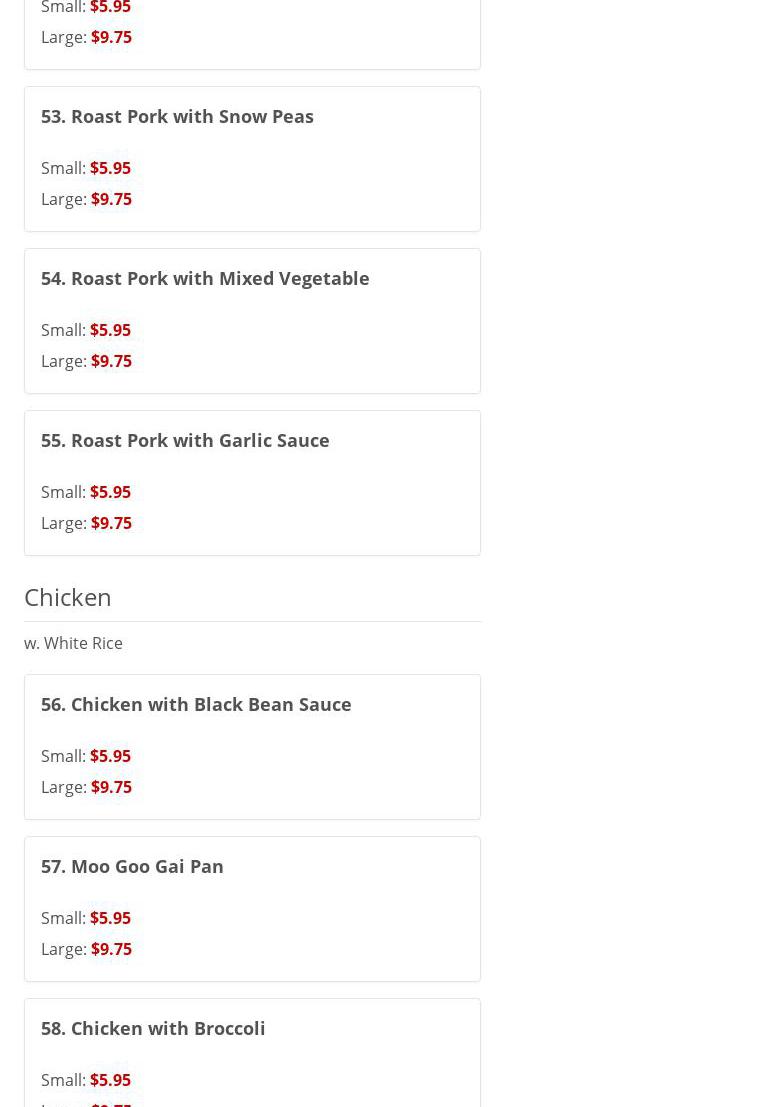This screenshot has height=1107, width=770.
Task: Open Roast Pork with Garlic Sauce item
Action: [x=185, y=440]
